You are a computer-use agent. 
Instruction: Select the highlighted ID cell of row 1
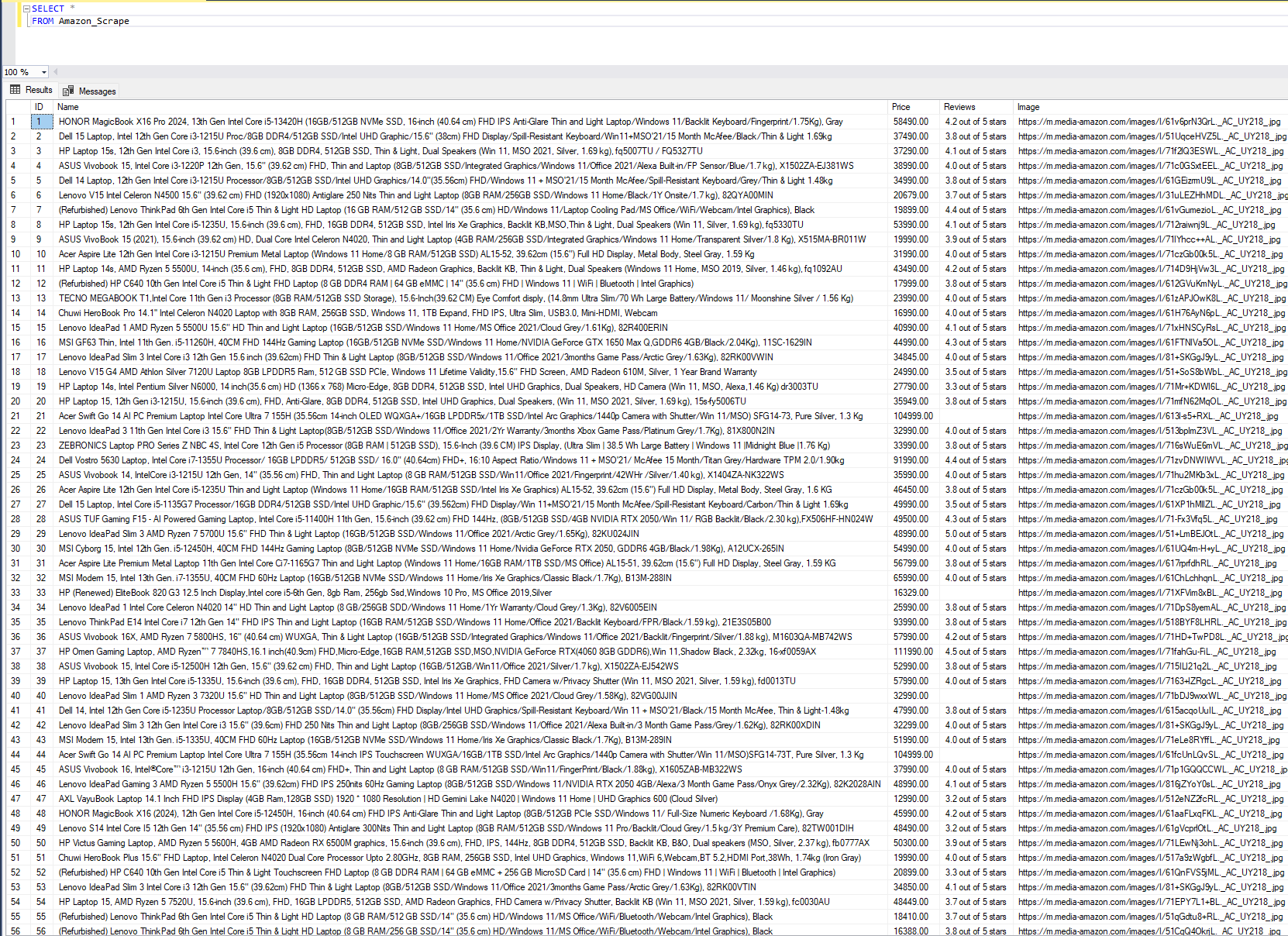click(x=40, y=122)
